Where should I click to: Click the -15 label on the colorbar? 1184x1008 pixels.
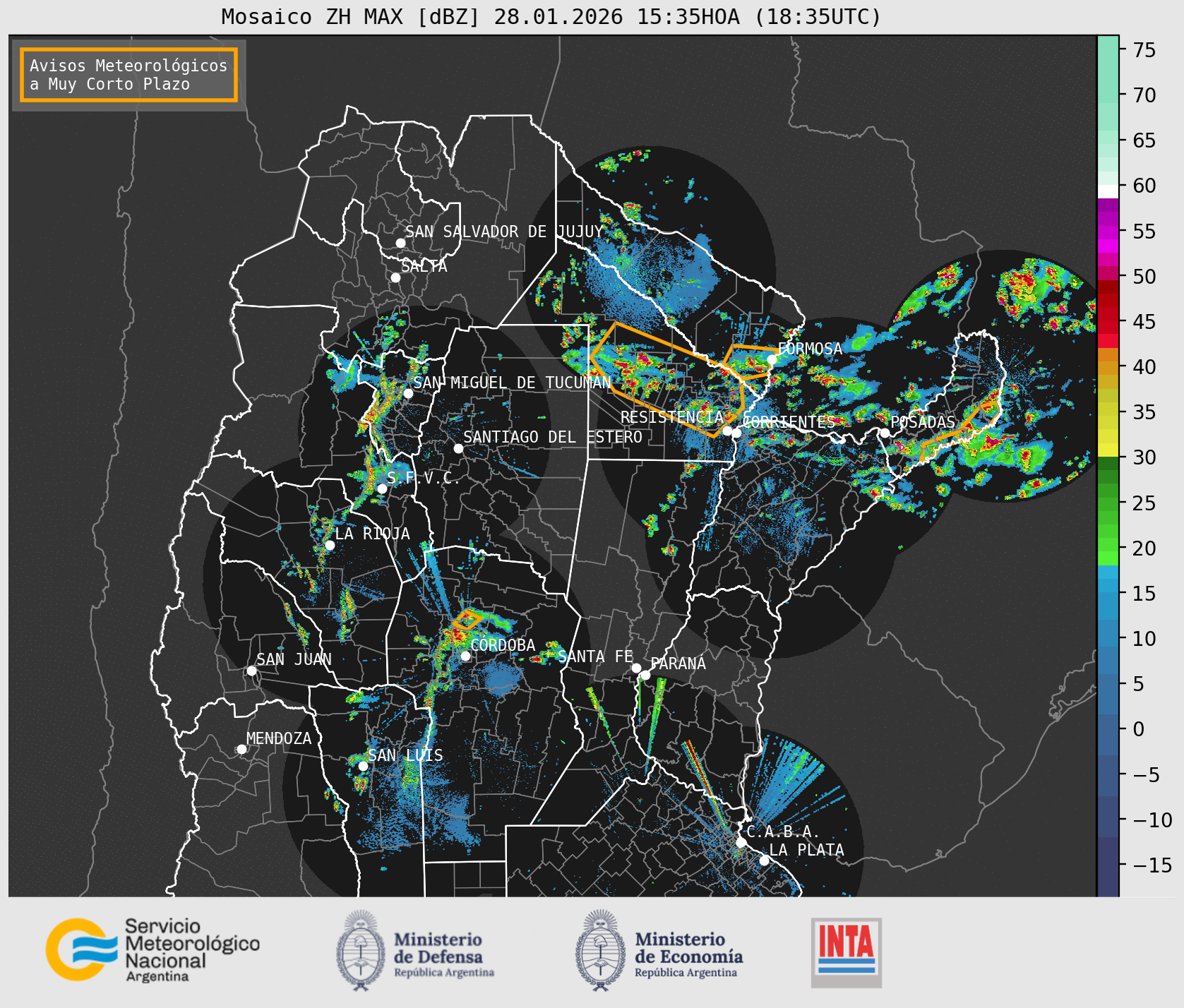[x=1152, y=865]
